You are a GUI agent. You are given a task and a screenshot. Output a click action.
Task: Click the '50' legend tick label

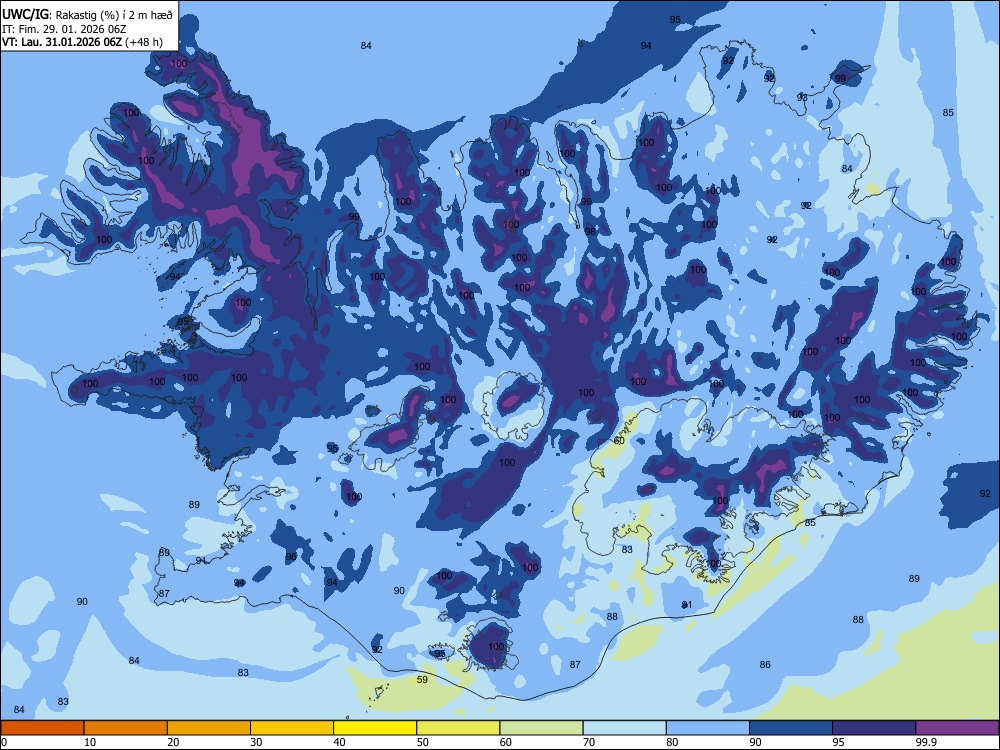coord(422,742)
